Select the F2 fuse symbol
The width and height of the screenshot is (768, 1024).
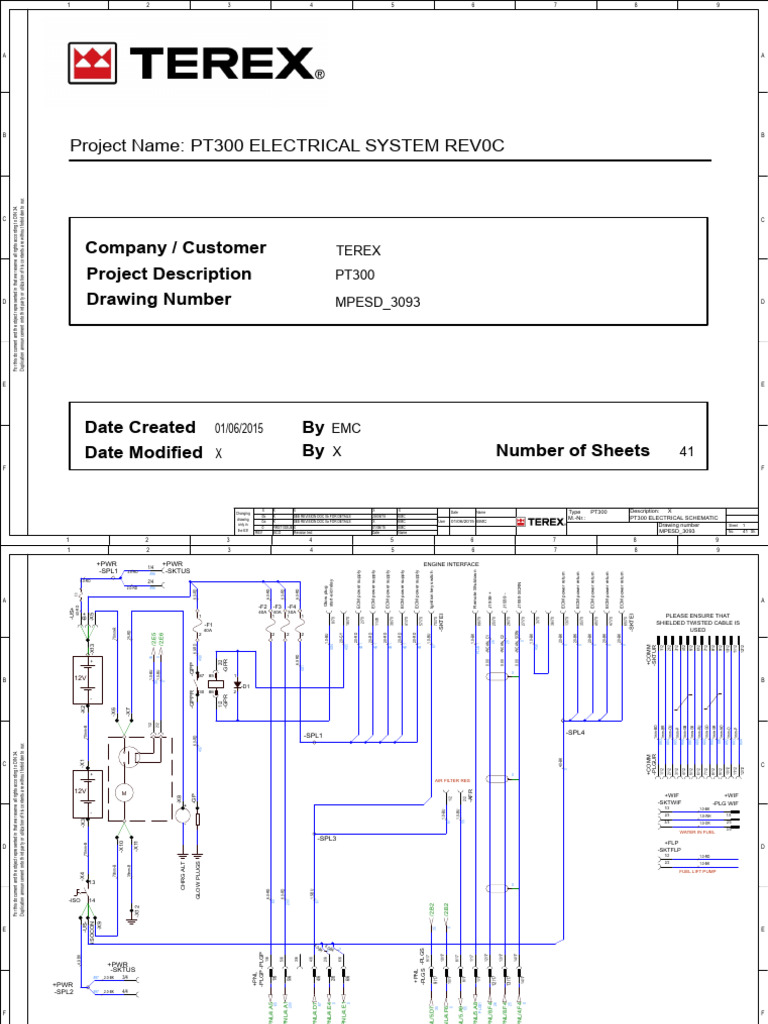pyautogui.click(x=270, y=625)
